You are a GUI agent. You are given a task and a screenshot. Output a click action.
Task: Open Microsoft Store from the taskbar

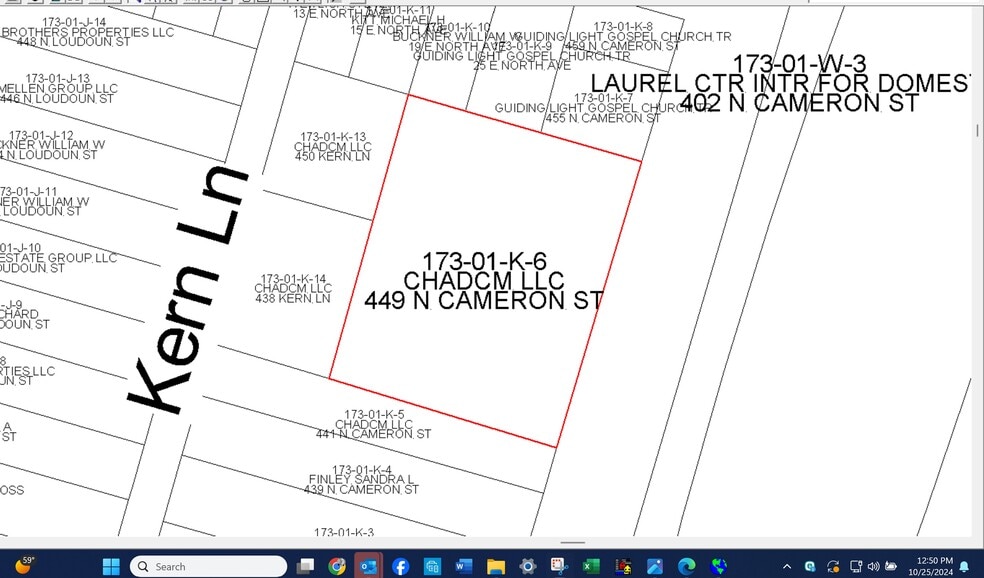click(432, 566)
